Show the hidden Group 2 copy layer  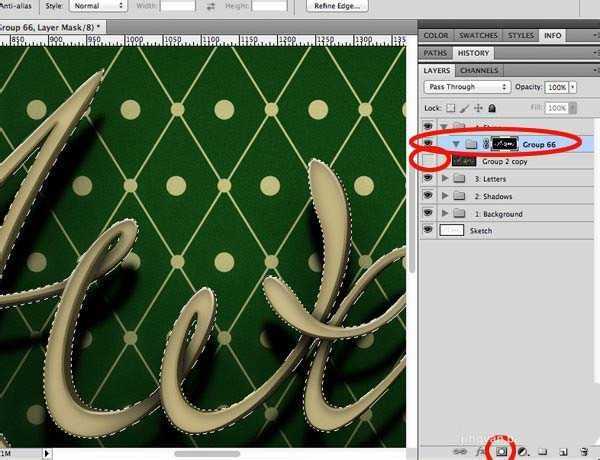coord(429,160)
